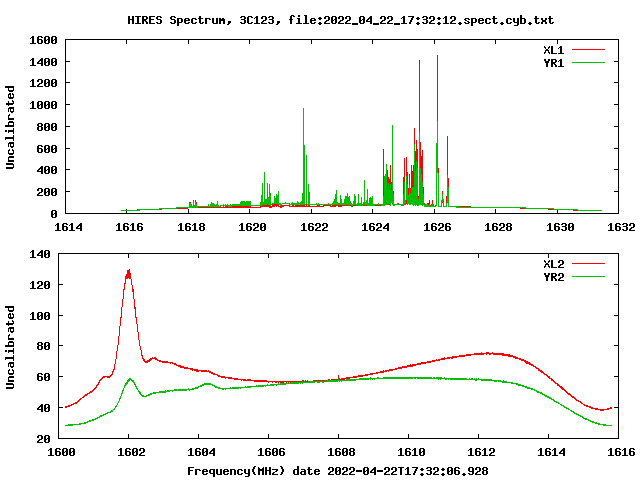Viewport: 640px width, 480px height.
Task: Click the 1622 x-axis tick label
Action: [x=314, y=227]
